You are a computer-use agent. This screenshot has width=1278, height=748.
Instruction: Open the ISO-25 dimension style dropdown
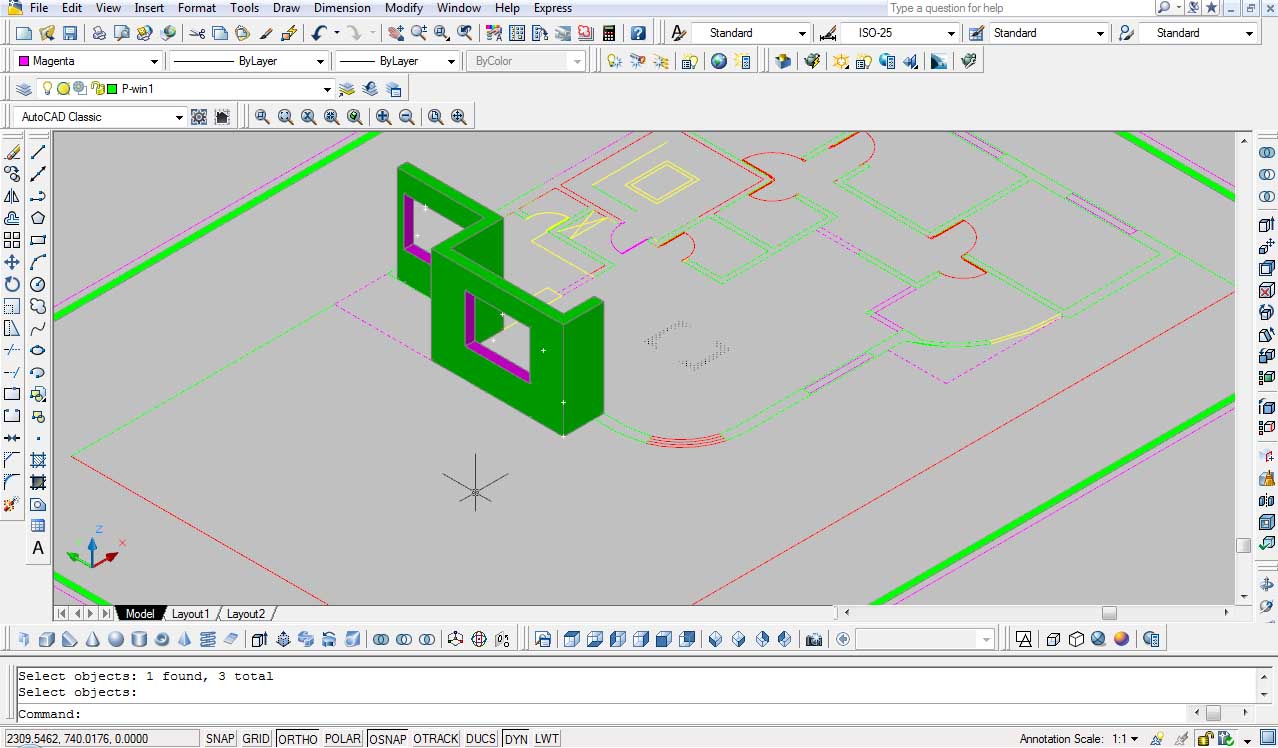coord(951,33)
